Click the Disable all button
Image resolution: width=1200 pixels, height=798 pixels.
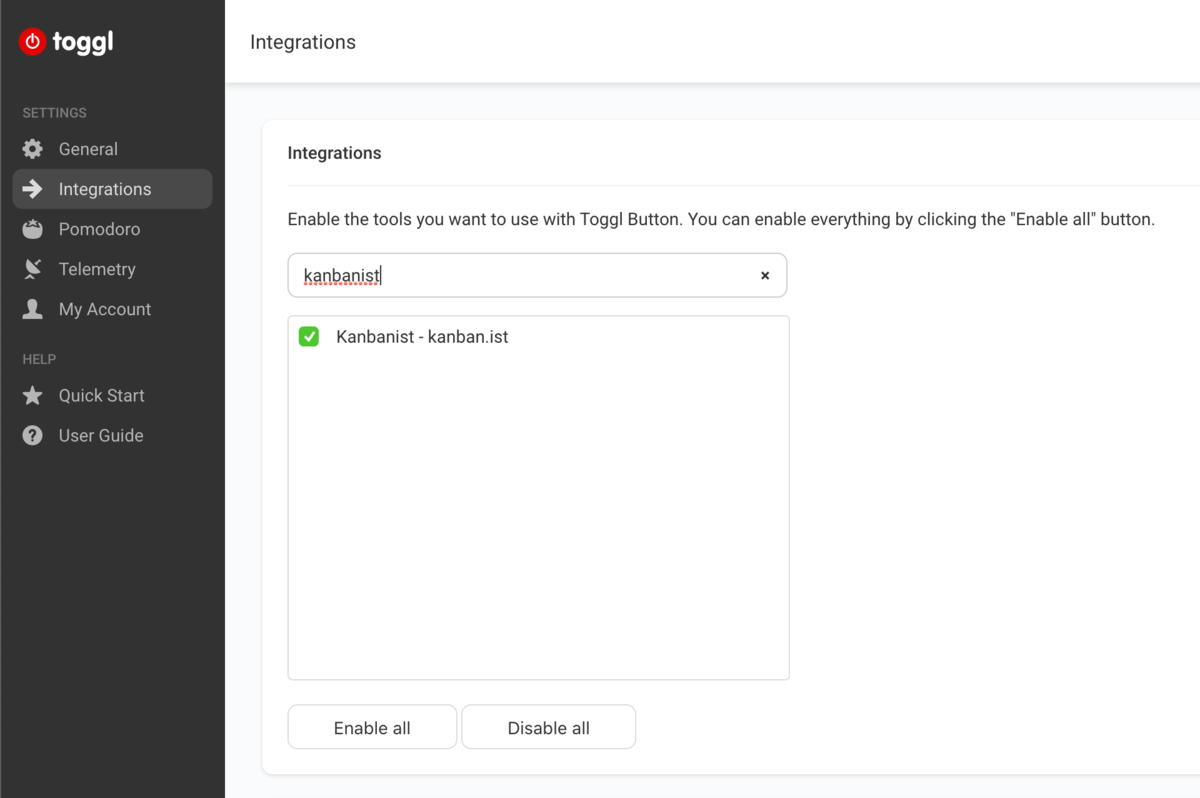pos(548,727)
